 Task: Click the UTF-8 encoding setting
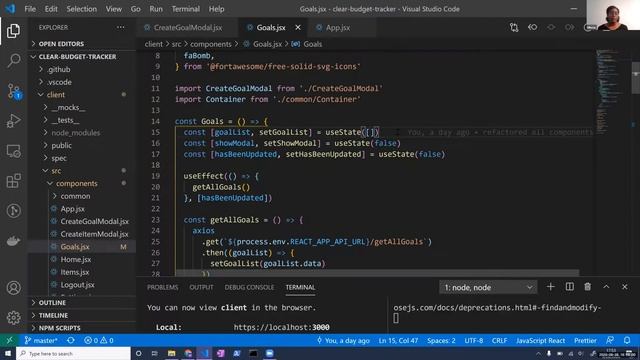473,340
